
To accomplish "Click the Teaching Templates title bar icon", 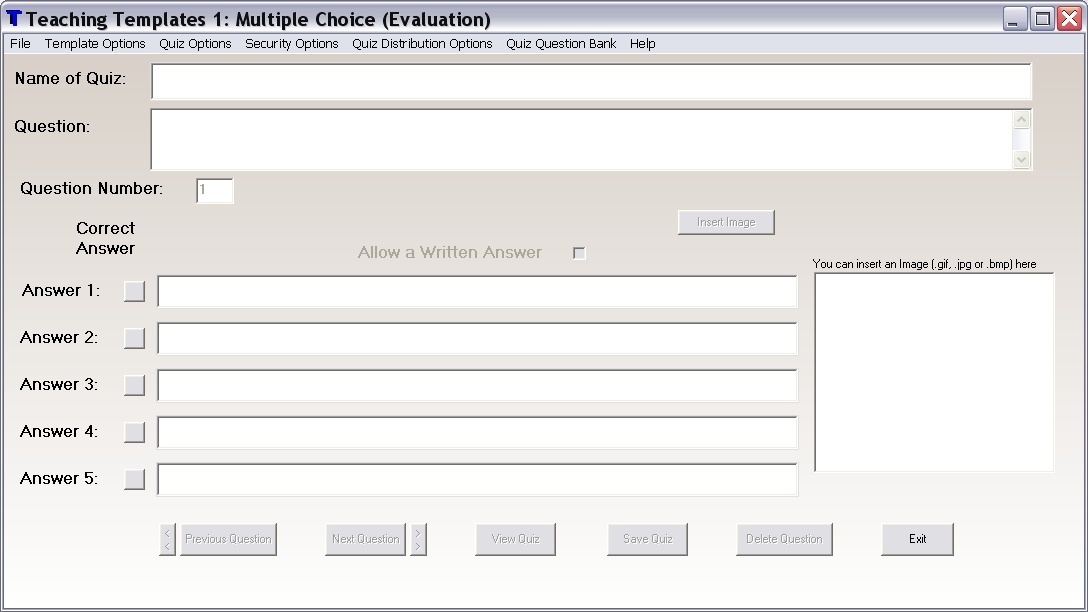I will point(14,19).
